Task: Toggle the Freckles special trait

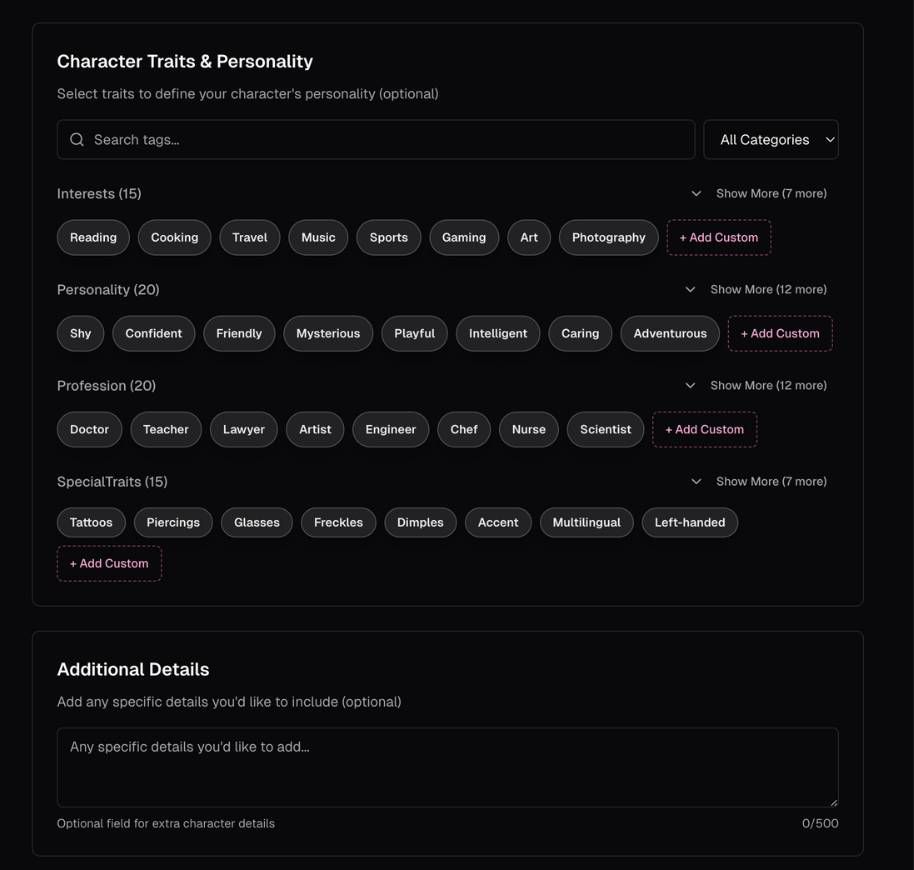Action: pyautogui.click(x=338, y=523)
